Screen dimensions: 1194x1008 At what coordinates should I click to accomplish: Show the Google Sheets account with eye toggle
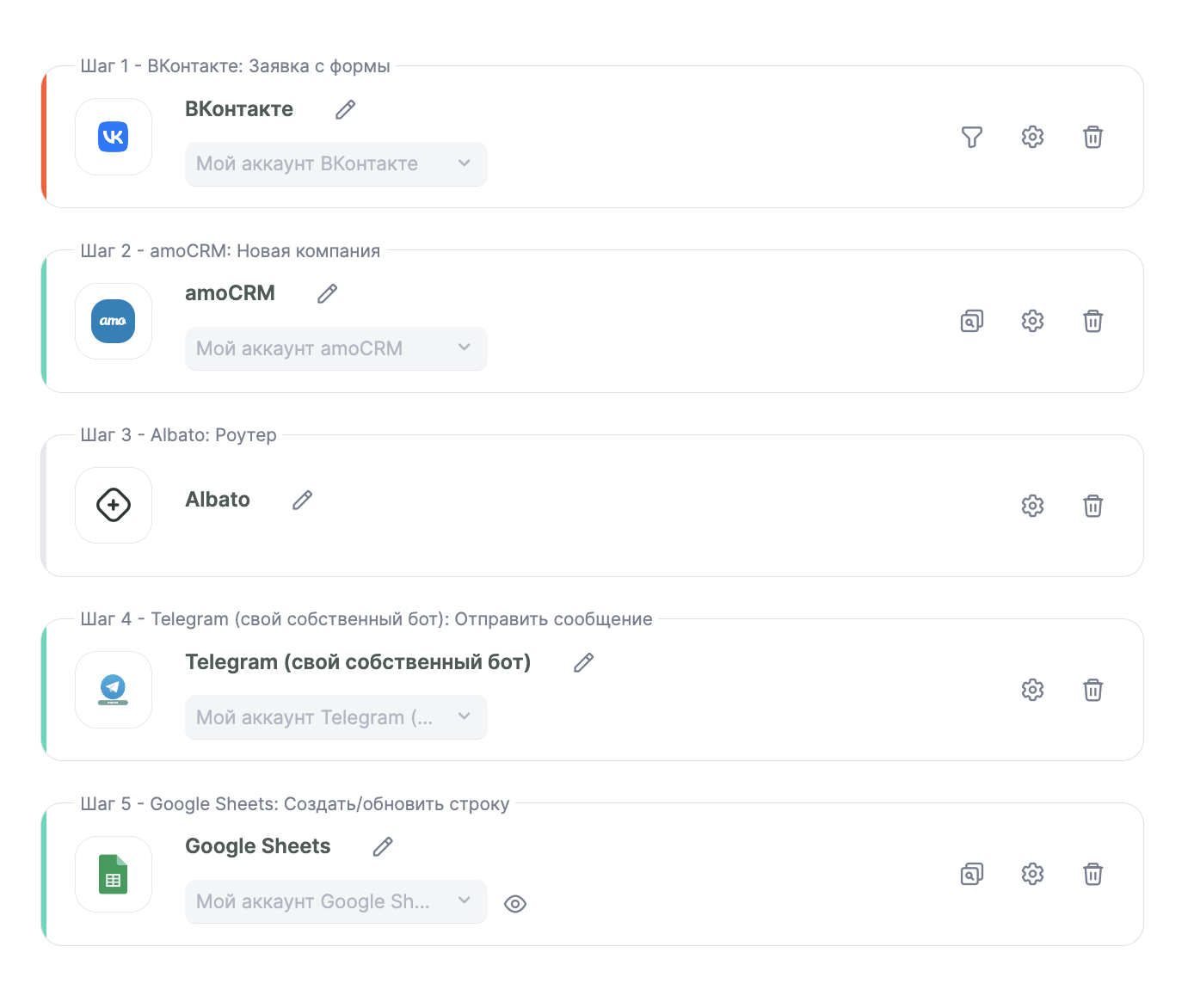click(515, 903)
